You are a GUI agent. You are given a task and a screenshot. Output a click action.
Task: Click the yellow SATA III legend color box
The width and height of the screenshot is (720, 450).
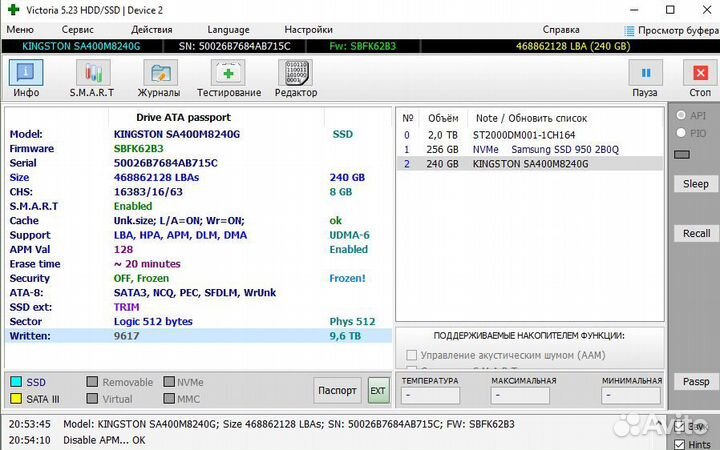pos(16,399)
